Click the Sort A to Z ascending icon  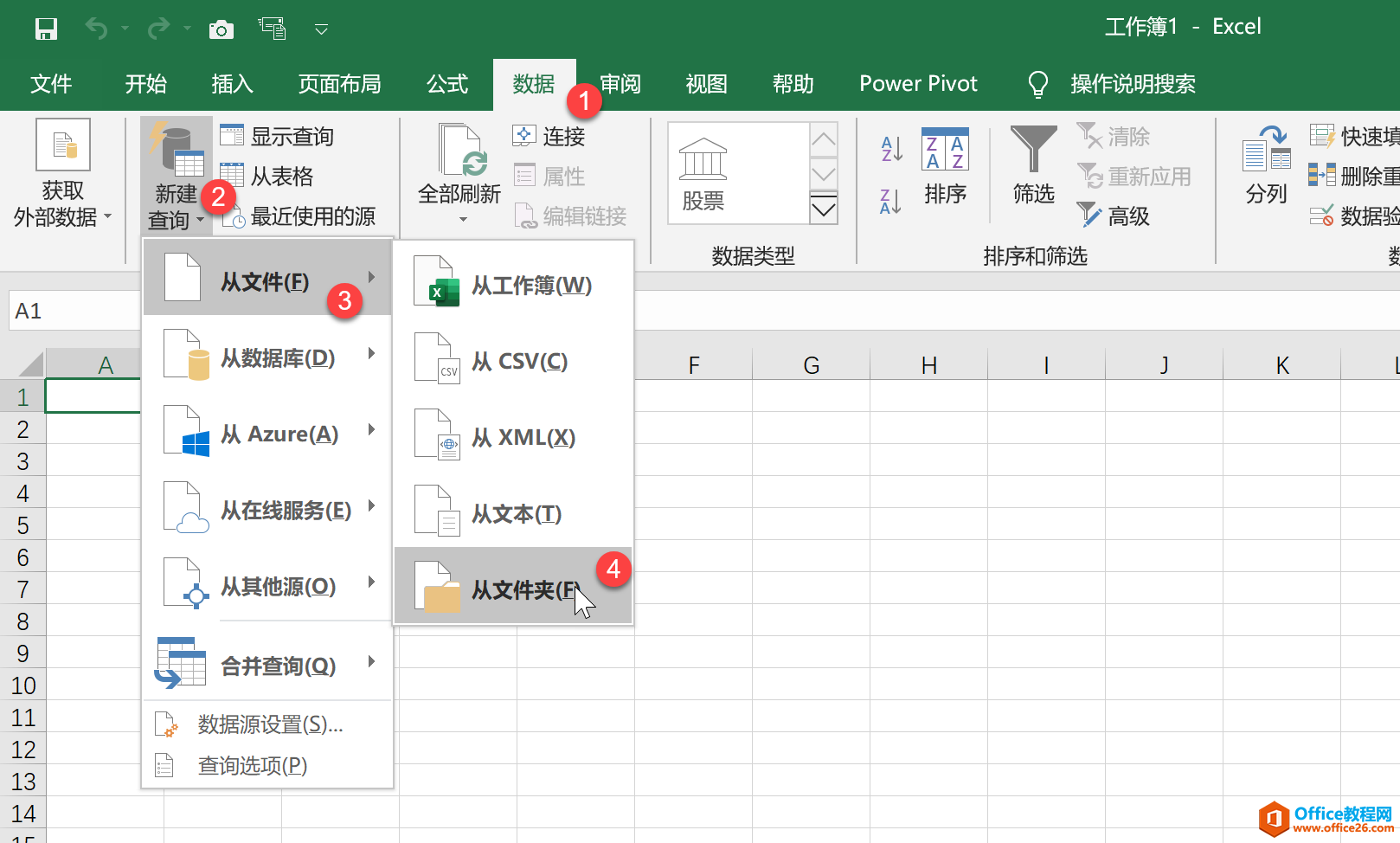(891, 149)
